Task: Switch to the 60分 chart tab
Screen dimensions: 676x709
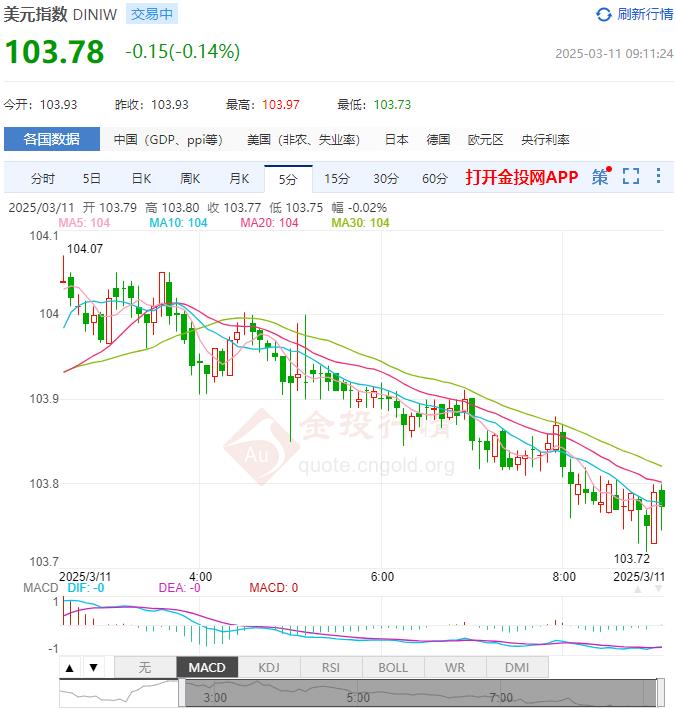Action: tap(435, 179)
